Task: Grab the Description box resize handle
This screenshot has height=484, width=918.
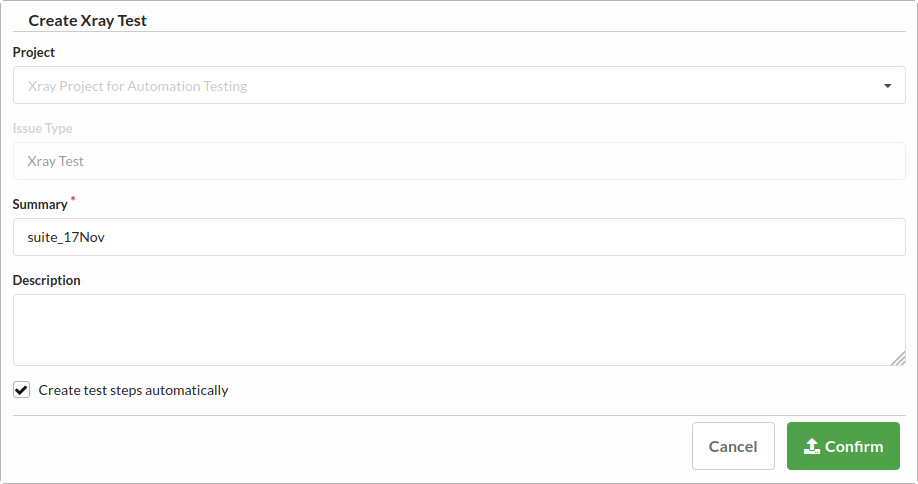Action: (898, 358)
